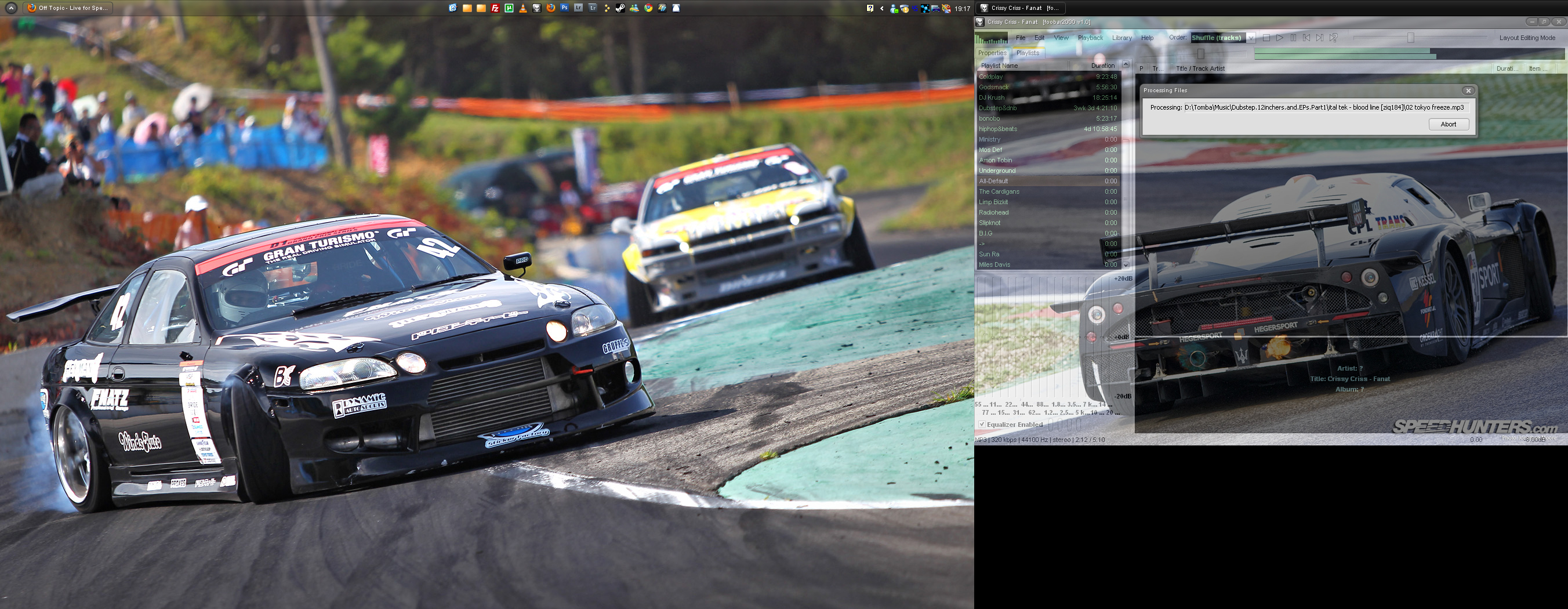Select the Amon Tobin playlist
Viewport: 1568px width, 609px height.
coord(1048,160)
